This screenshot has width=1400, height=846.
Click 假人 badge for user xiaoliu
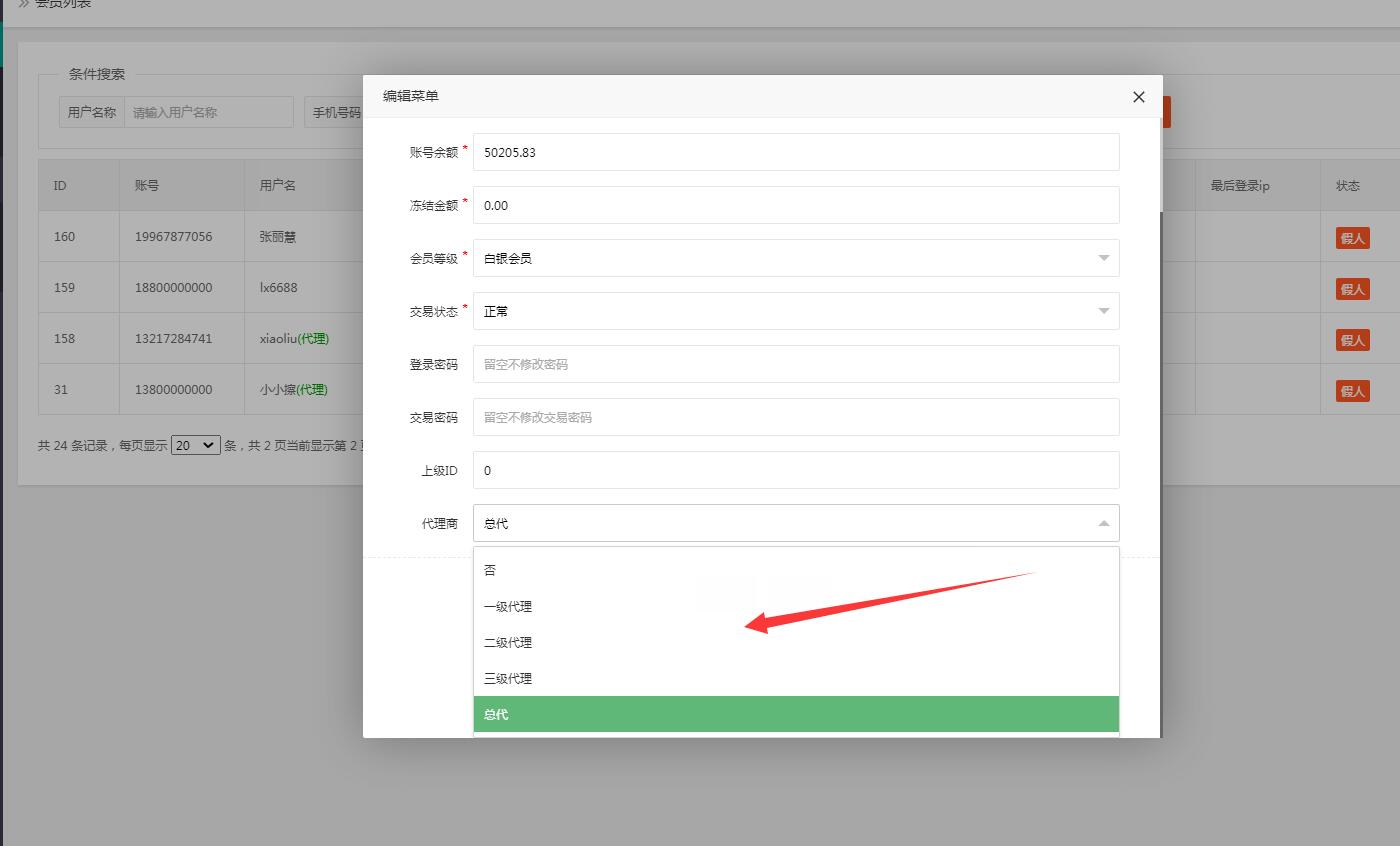(x=1352, y=340)
